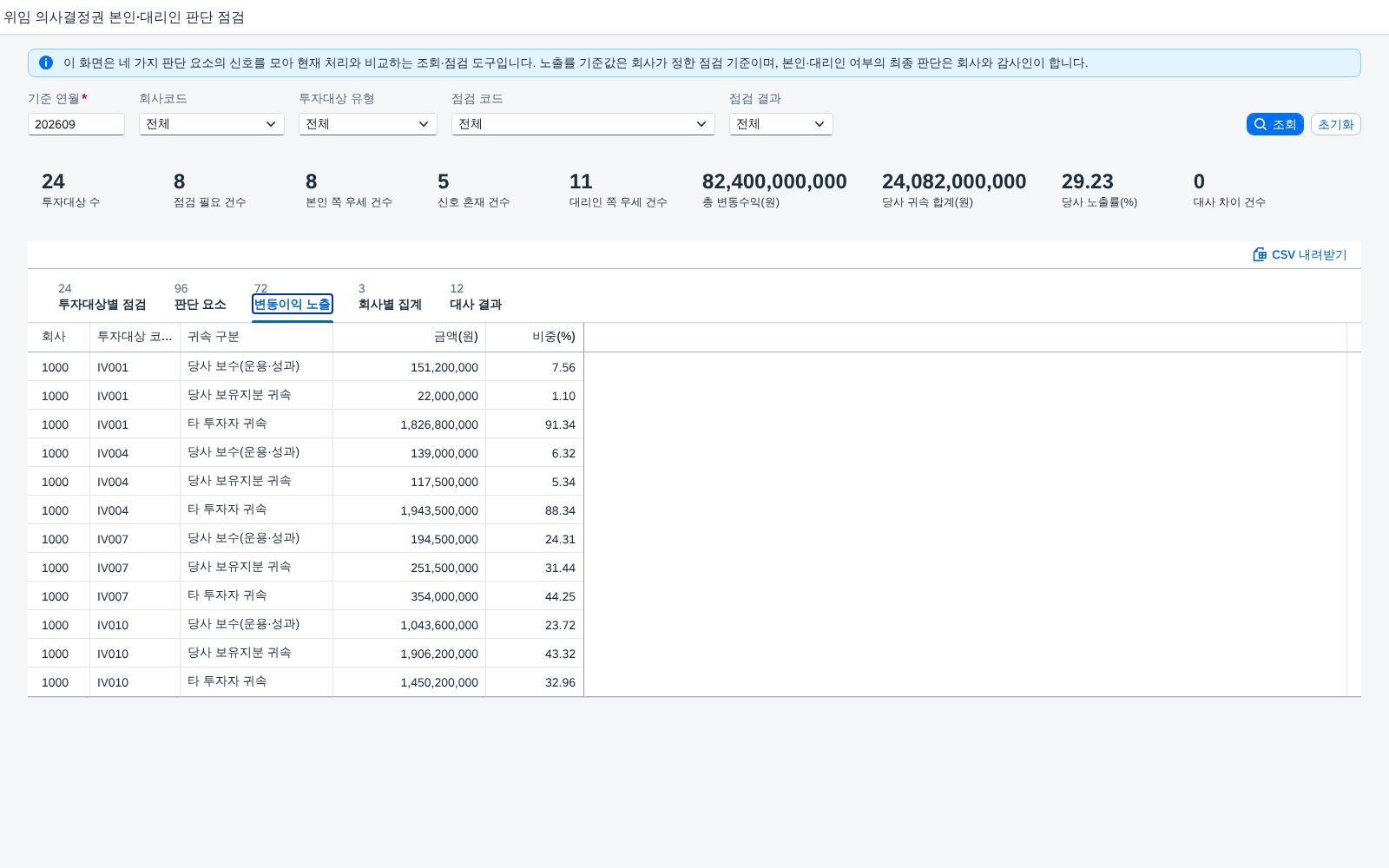The image size is (1389, 868).
Task: Click the CSV export icon
Action: [1260, 254]
